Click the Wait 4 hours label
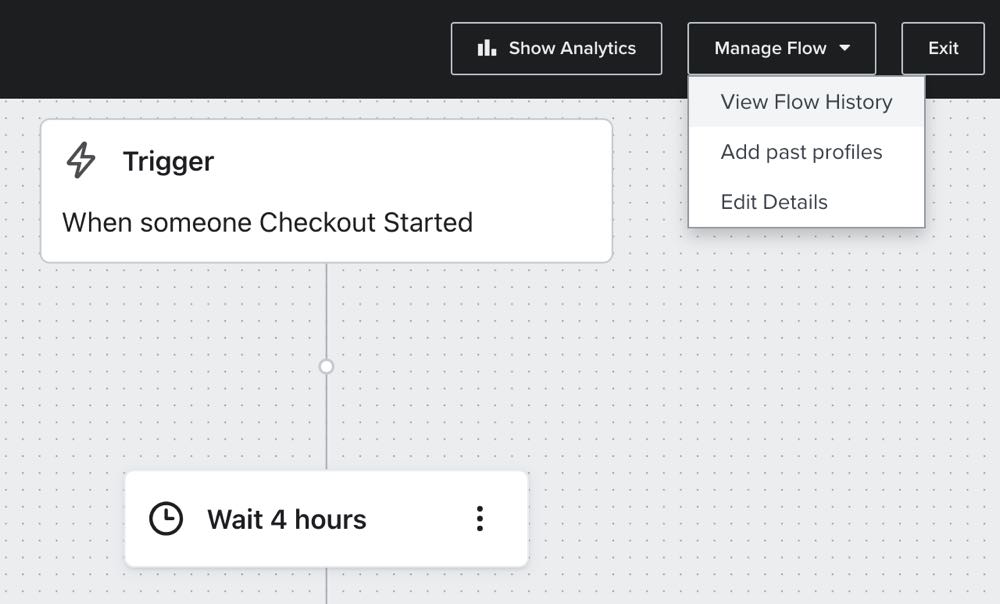Screen dimensions: 1000x604 [x=287, y=519]
